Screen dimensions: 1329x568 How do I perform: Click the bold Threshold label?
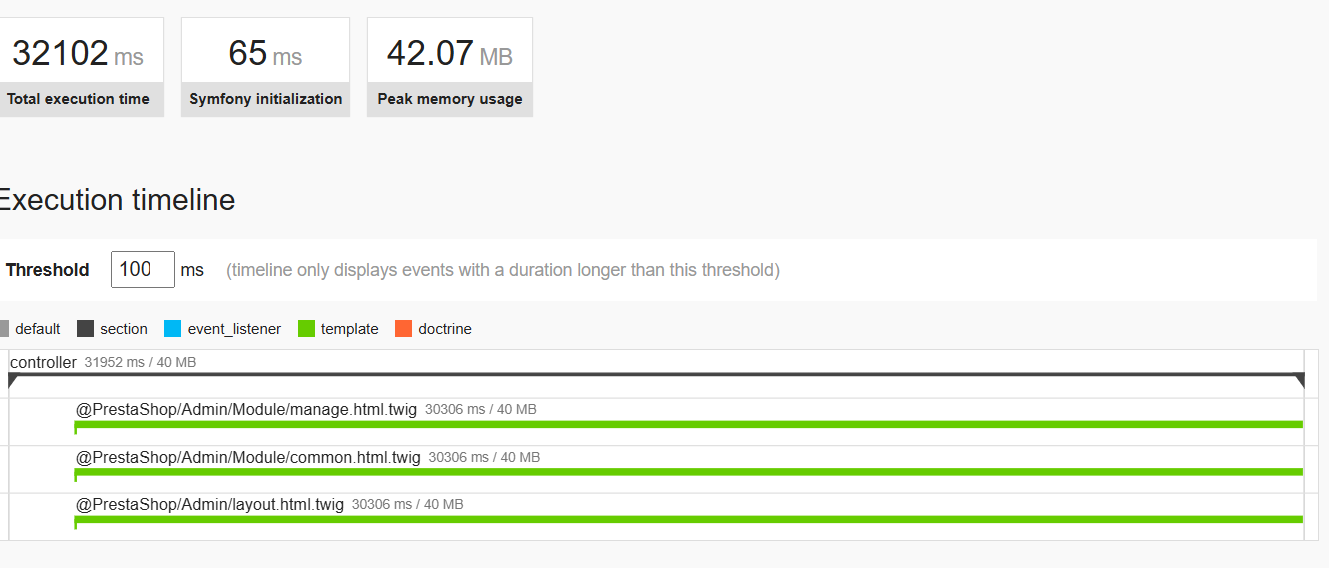[x=47, y=270]
